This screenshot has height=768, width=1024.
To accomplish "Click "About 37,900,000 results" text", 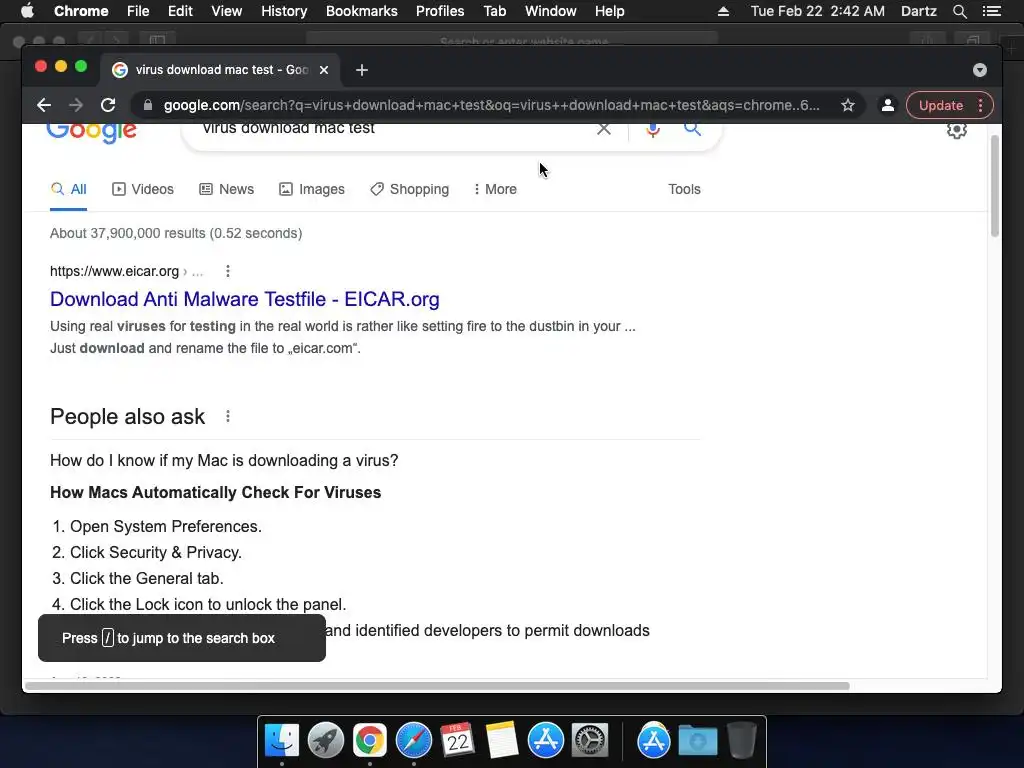I will click(x=128, y=233).
